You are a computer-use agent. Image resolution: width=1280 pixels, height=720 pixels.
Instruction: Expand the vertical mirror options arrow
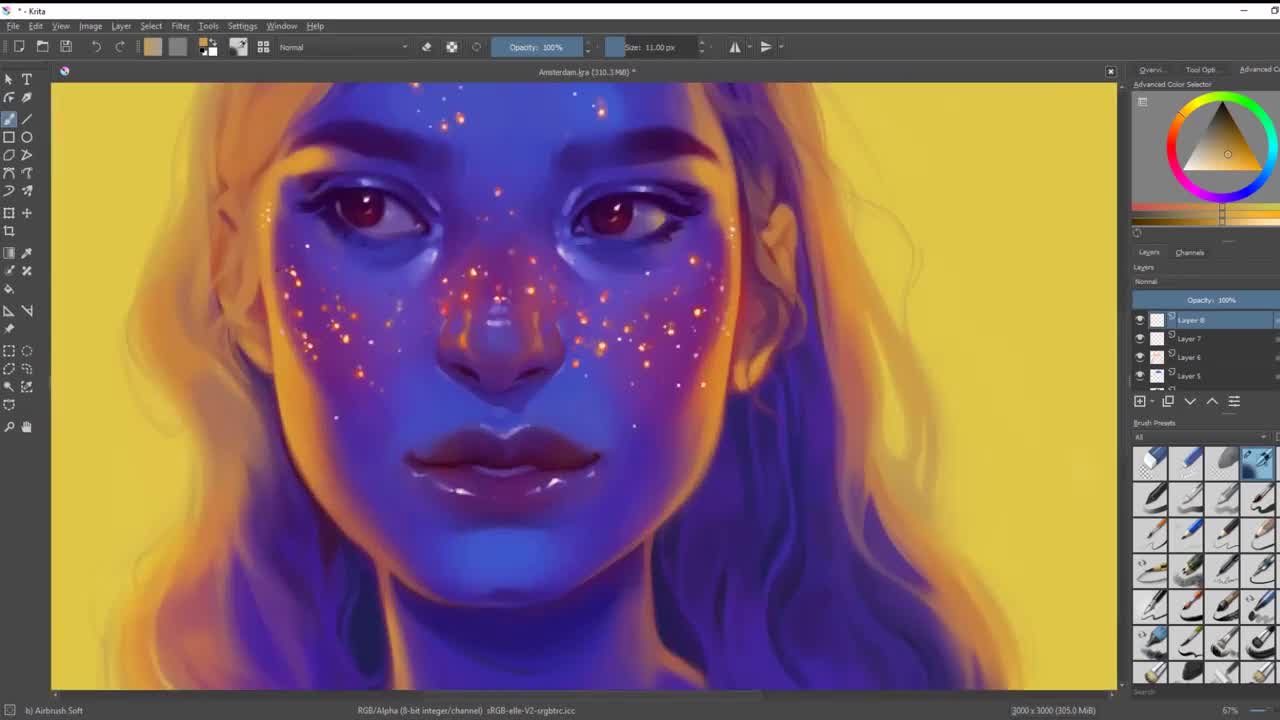(781, 47)
